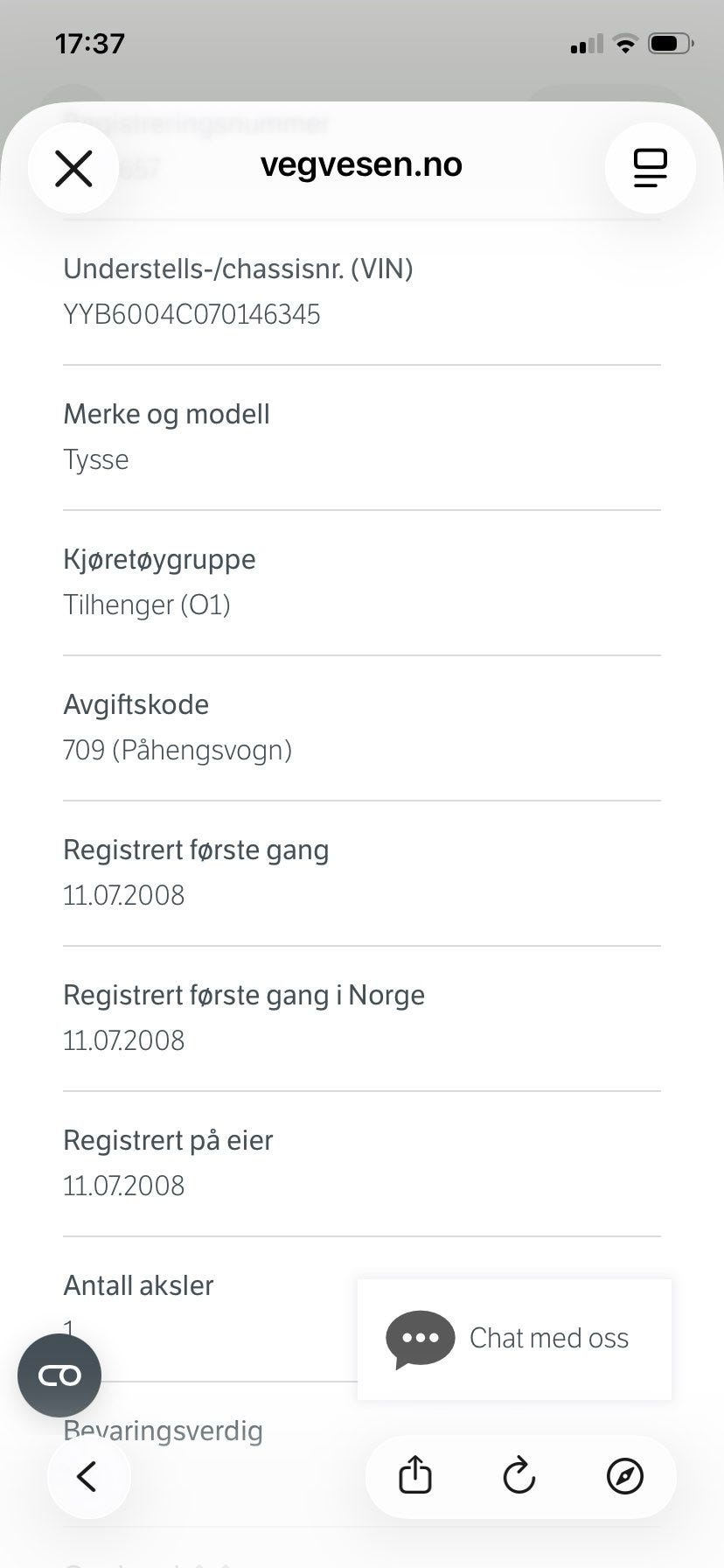Tap the Registrert første gang date

tap(124, 895)
